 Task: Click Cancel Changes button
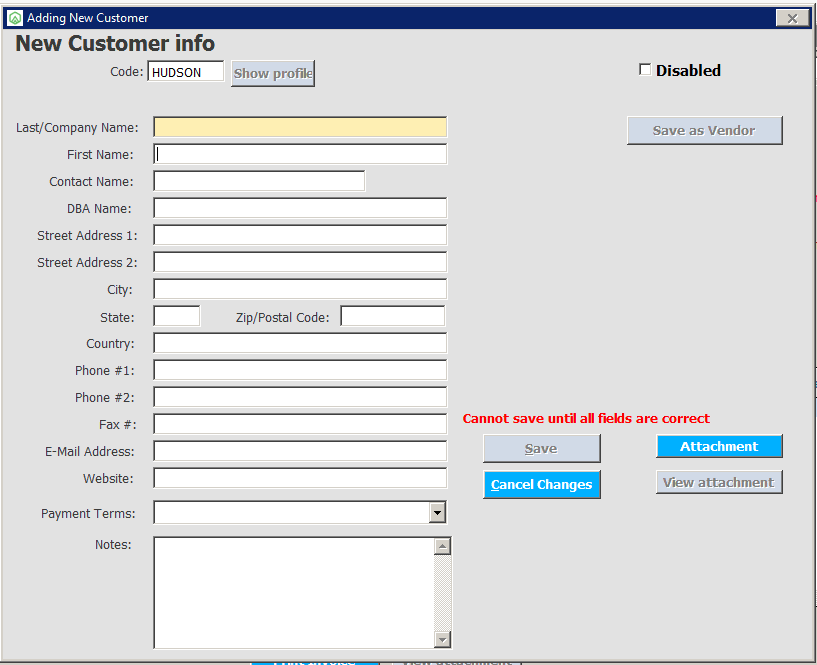point(541,485)
